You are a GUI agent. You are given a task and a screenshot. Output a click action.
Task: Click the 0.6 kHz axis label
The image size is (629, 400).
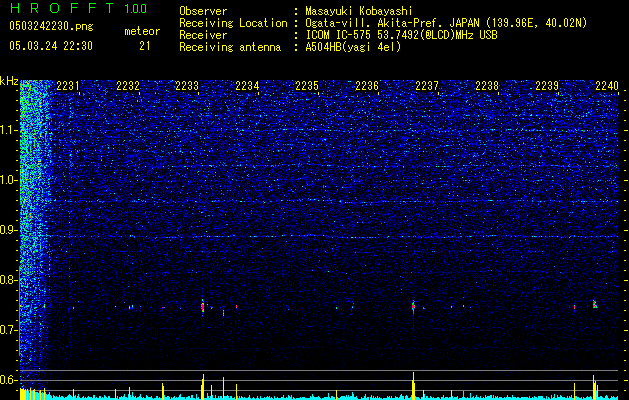[9, 380]
